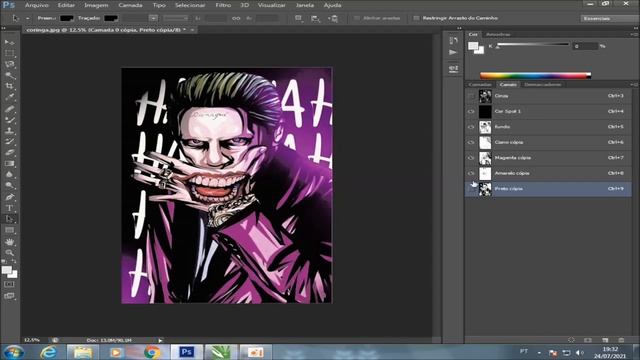The width and height of the screenshot is (640, 360).
Task: Hide the fundo channel eye
Action: pyautogui.click(x=471, y=127)
